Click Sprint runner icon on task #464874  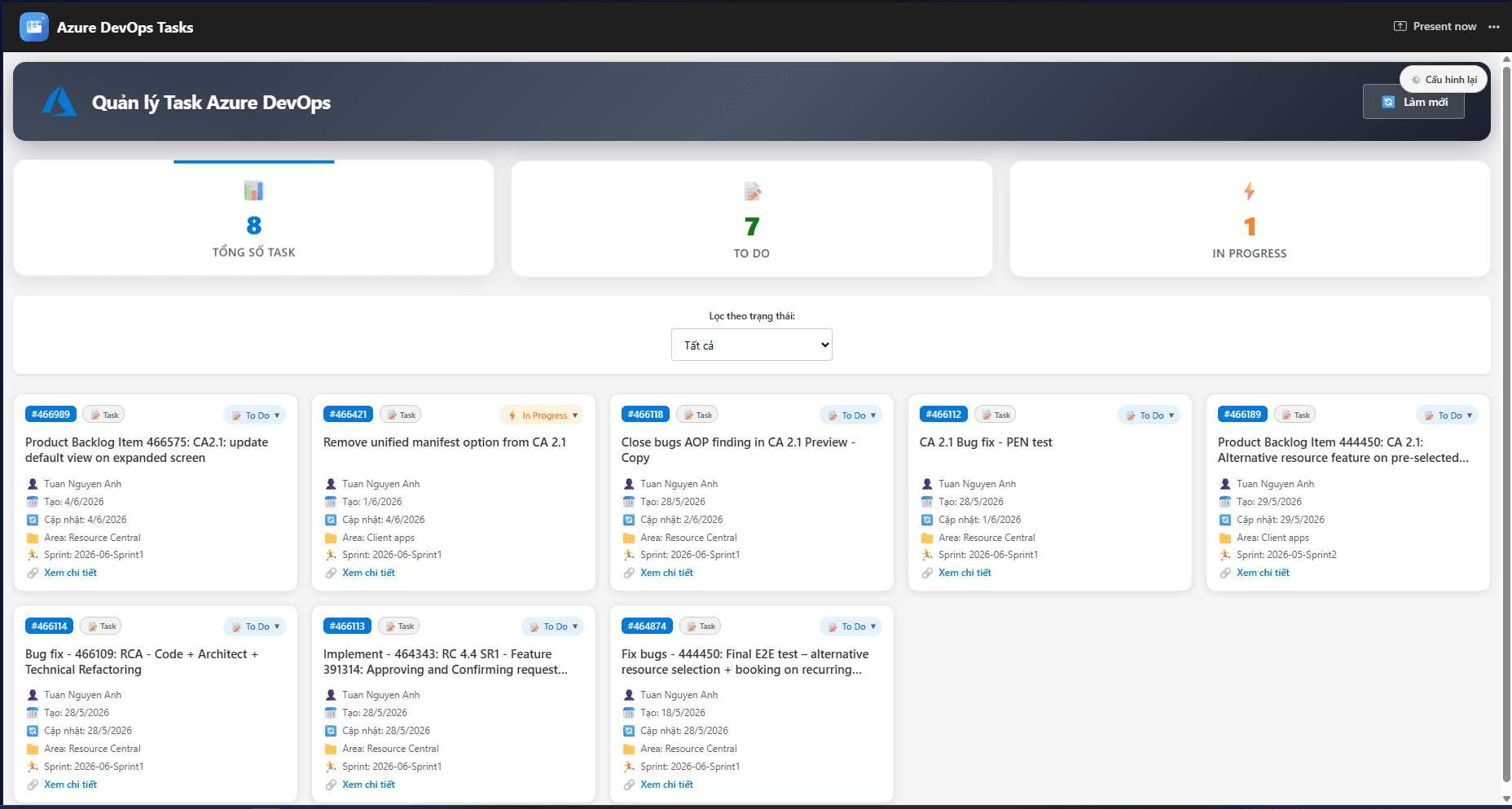pos(629,767)
